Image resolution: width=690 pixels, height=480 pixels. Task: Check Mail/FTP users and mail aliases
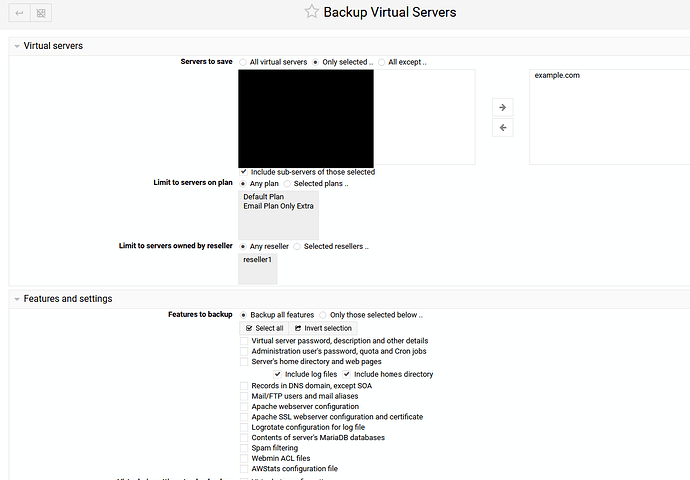(x=244, y=396)
